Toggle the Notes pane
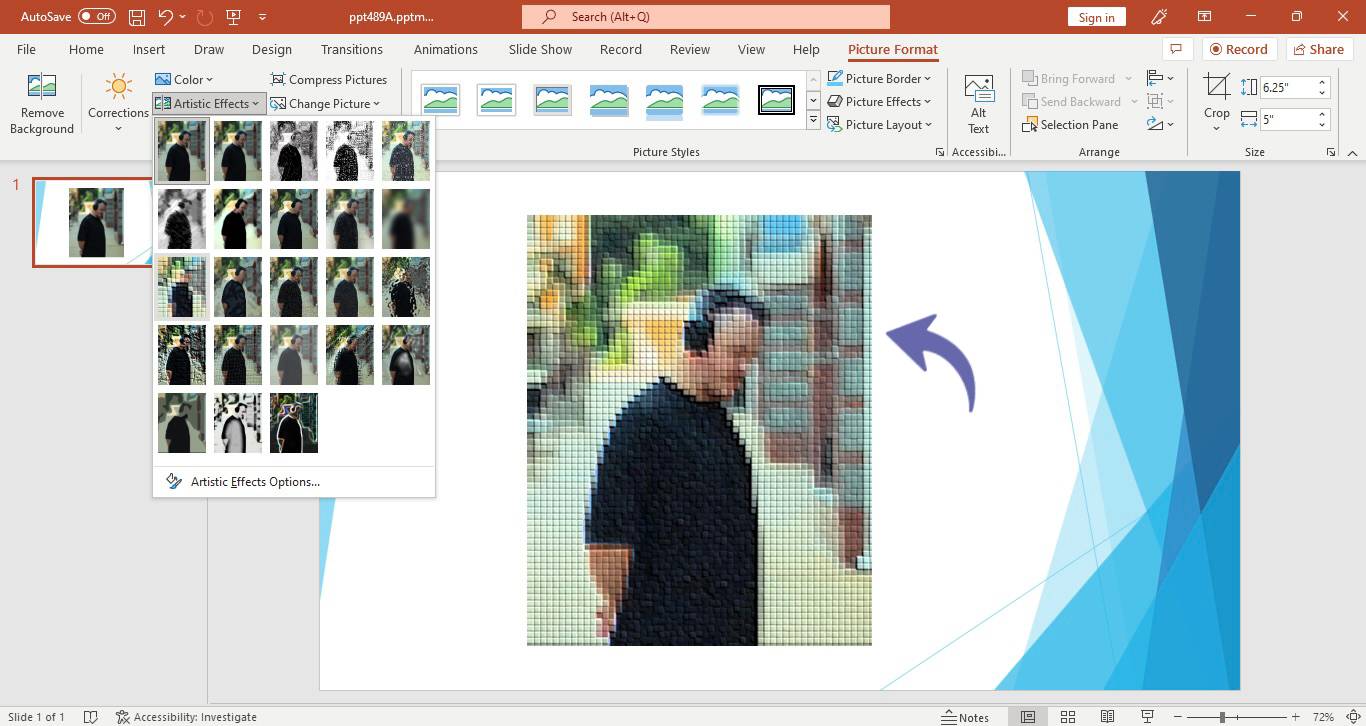The image size is (1366, 726). [x=966, y=717]
